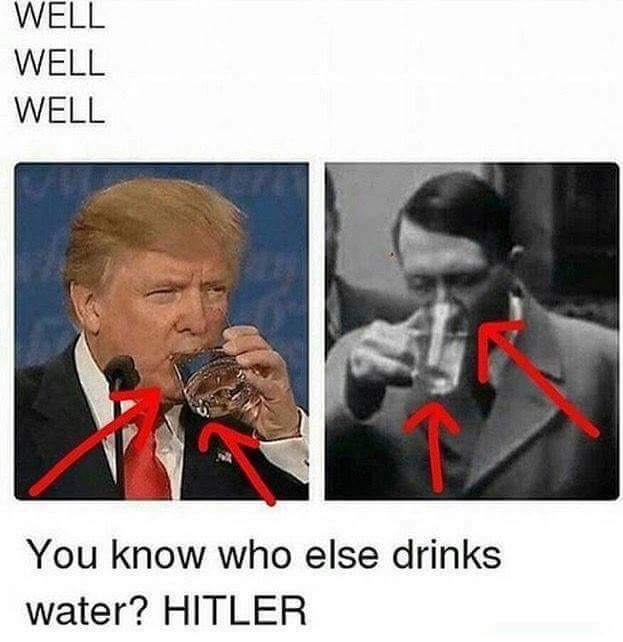Click the second "WELL" text line
The width and height of the screenshot is (623, 642).
pyautogui.click(x=60, y=63)
